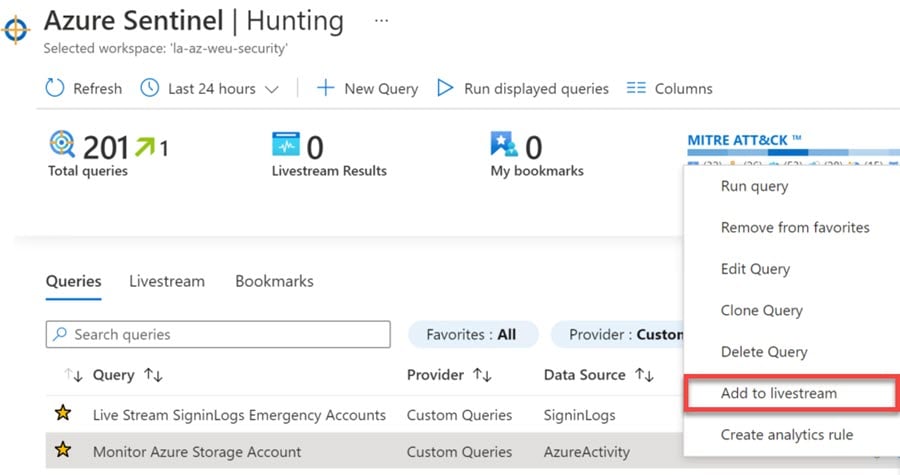
Task: Sort the table by Provider column
Action: (449, 375)
